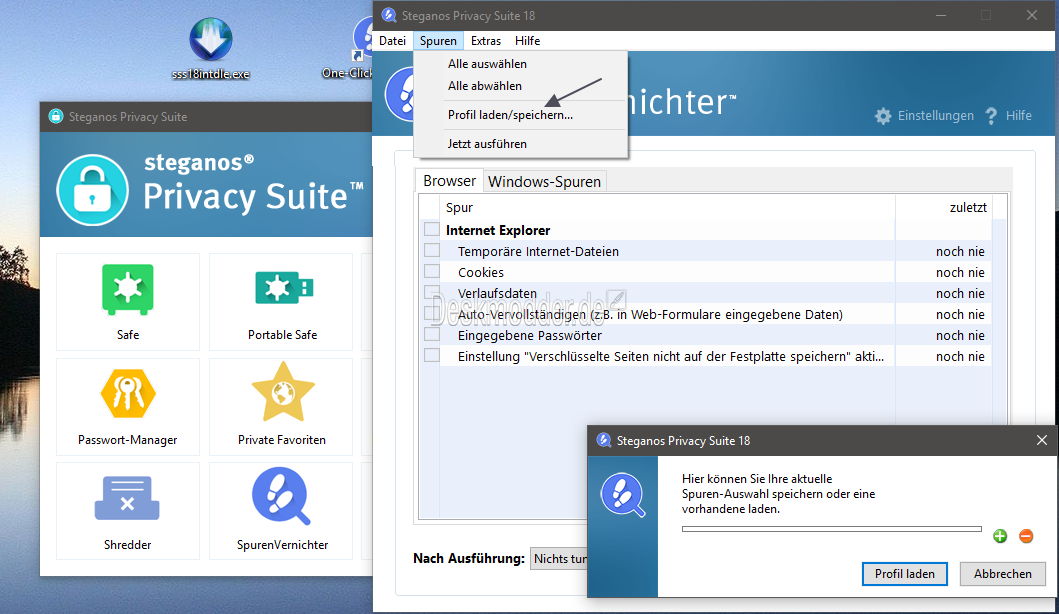Switch to the Windows-Spuren tab
Image resolution: width=1059 pixels, height=614 pixels.
click(x=544, y=182)
